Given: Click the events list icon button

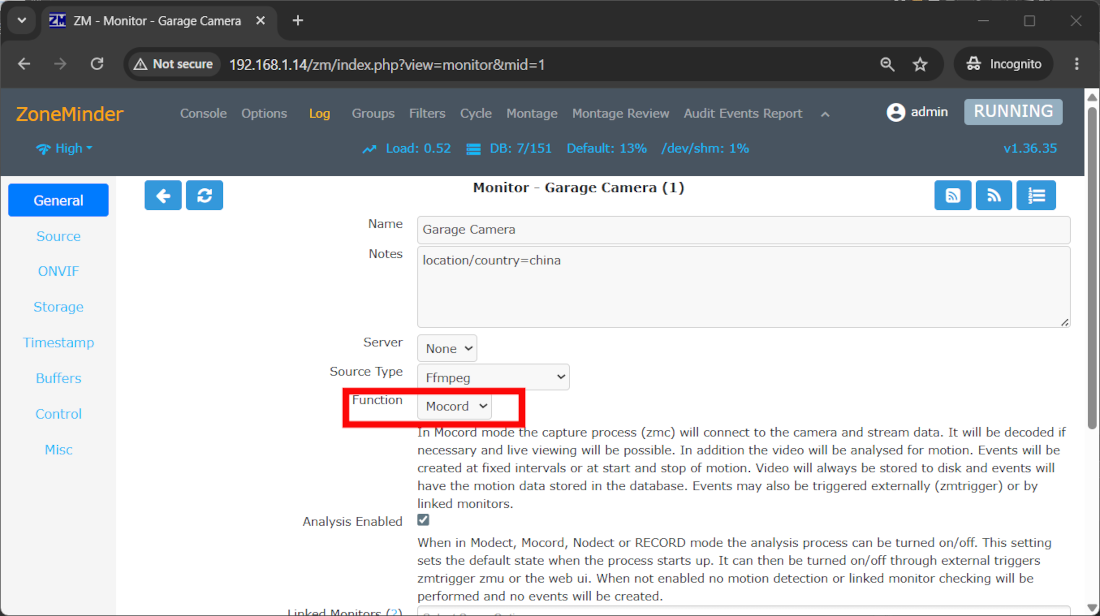Looking at the screenshot, I should pos(1036,196).
